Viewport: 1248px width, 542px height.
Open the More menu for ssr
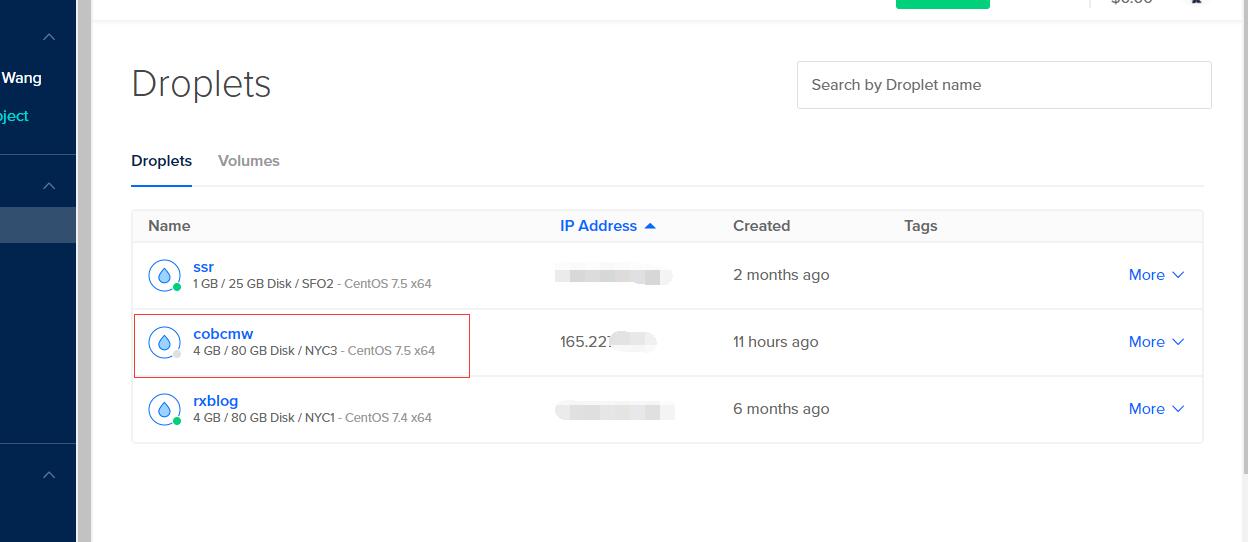[x=1156, y=275]
